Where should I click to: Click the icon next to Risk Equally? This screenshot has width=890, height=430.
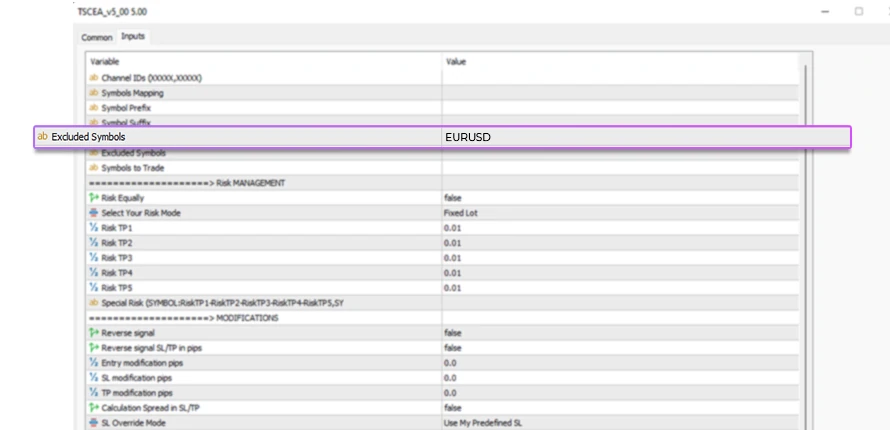tap(94, 198)
